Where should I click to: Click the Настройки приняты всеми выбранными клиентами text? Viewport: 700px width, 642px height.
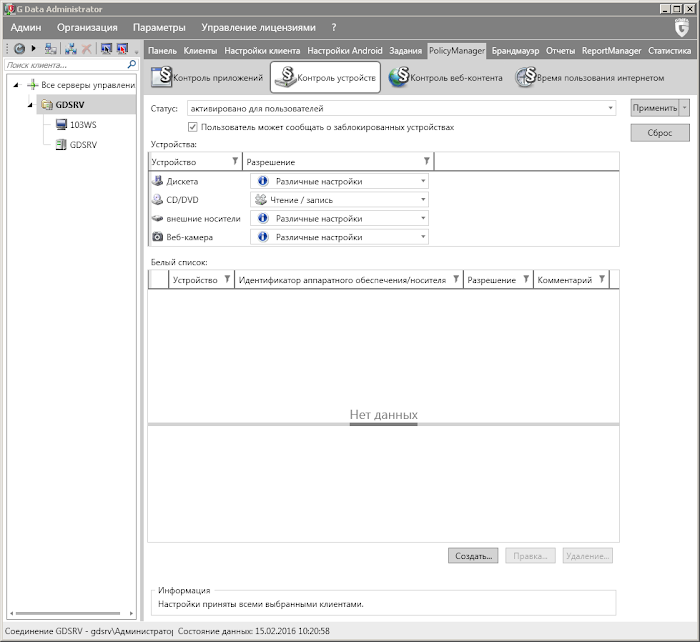(261, 604)
